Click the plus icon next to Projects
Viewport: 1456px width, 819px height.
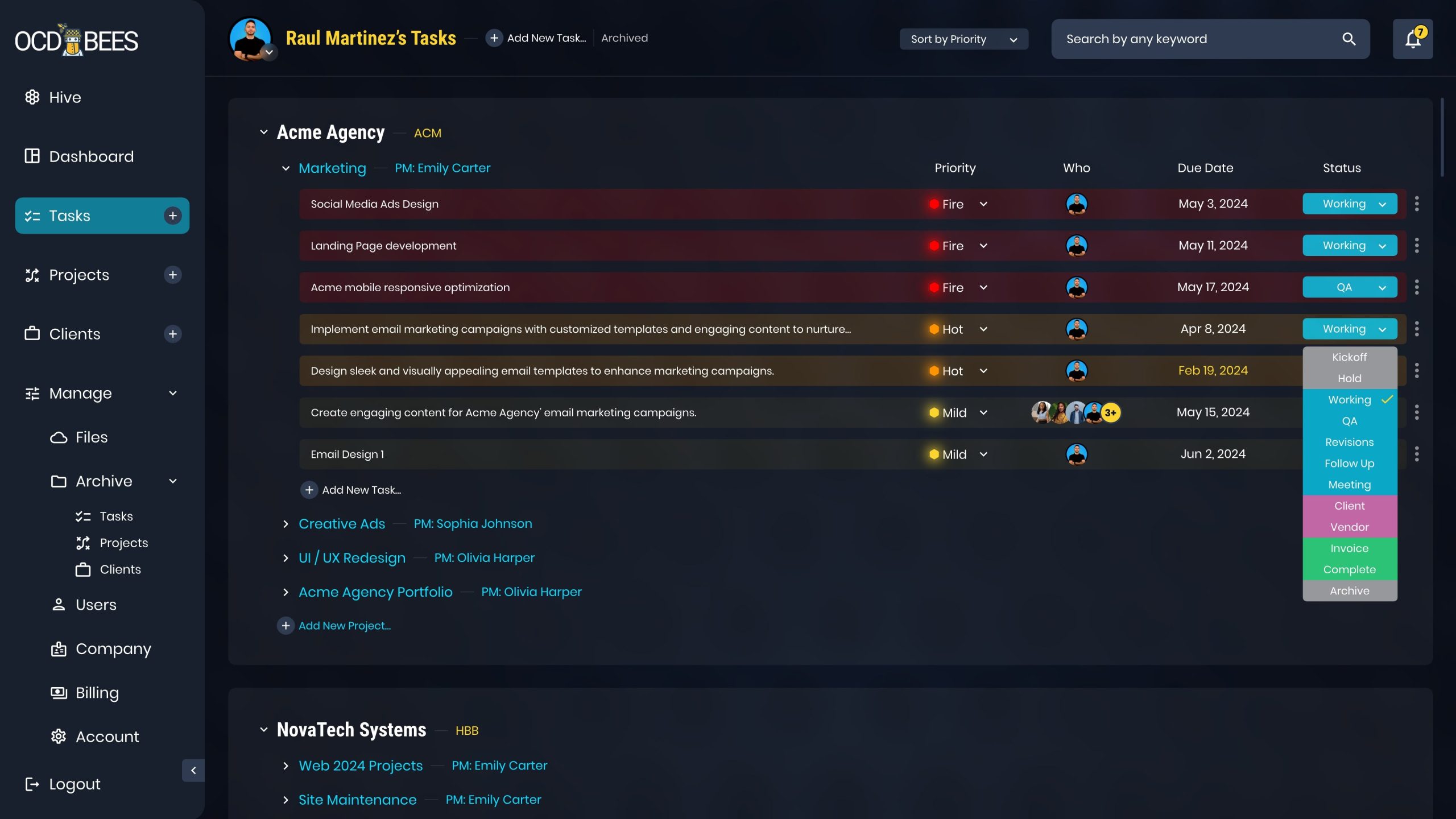pos(172,275)
